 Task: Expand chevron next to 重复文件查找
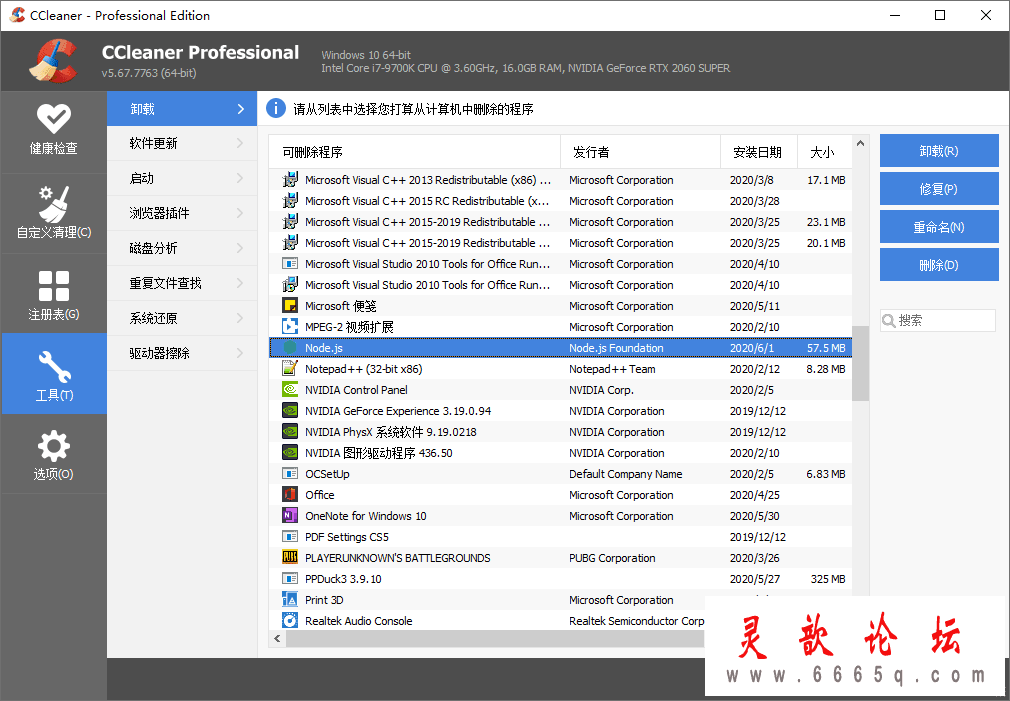coord(240,283)
